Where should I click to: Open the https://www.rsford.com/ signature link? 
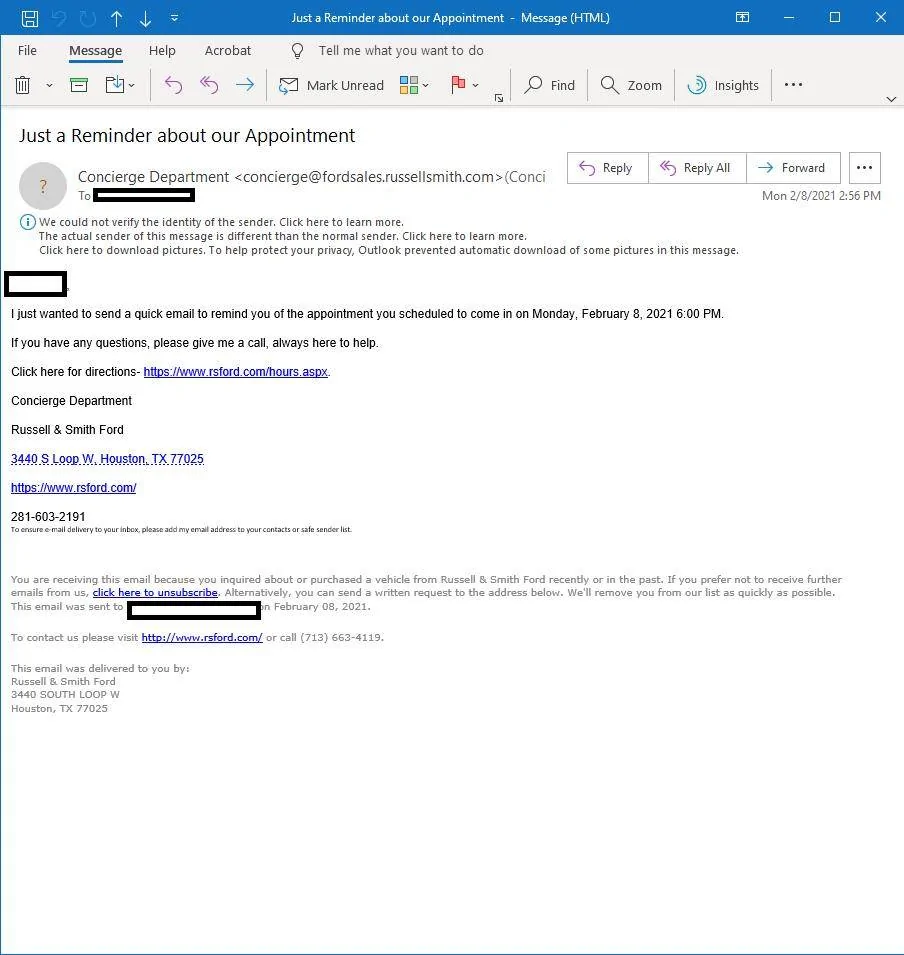(x=74, y=488)
